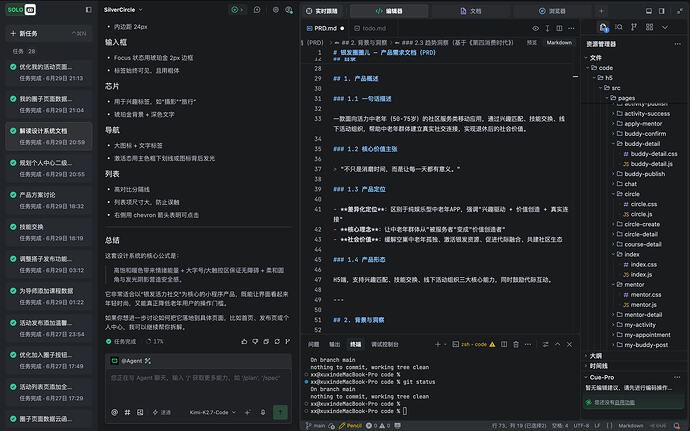
Task: Open the 技能交换 task
Action: (x=49, y=232)
